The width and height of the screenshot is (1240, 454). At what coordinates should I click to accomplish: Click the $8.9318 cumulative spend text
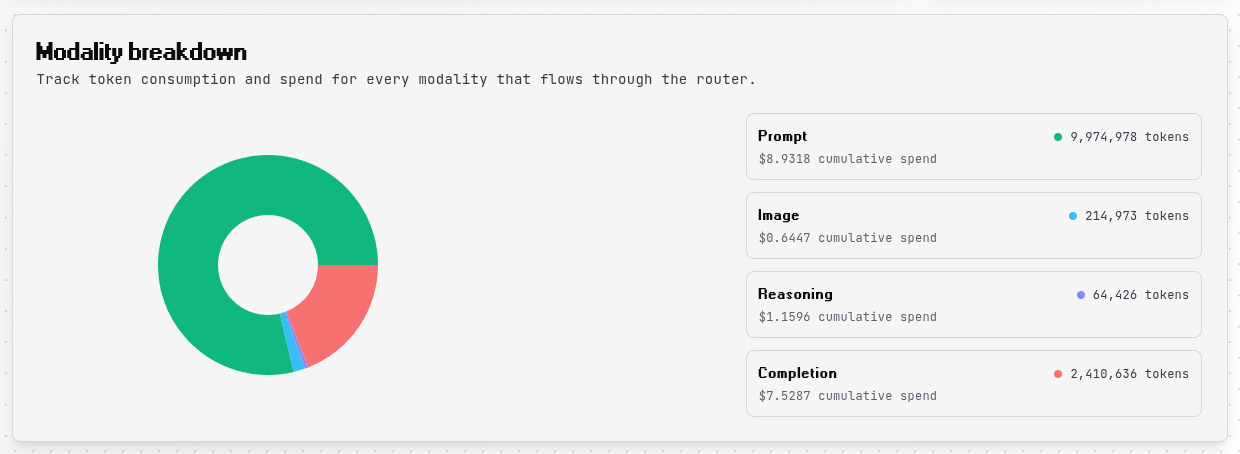click(x=847, y=159)
